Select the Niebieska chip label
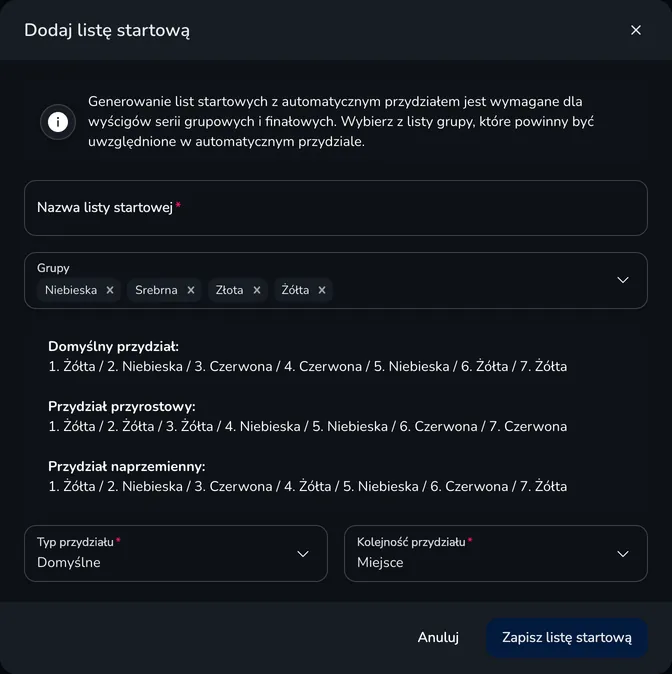This screenshot has width=672, height=674. pos(71,290)
